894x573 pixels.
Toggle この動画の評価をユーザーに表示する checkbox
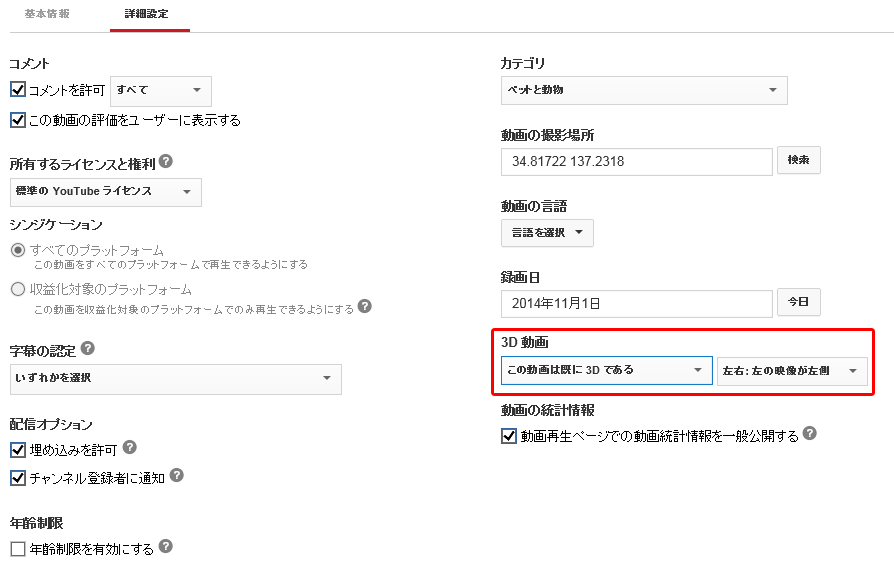point(17,120)
